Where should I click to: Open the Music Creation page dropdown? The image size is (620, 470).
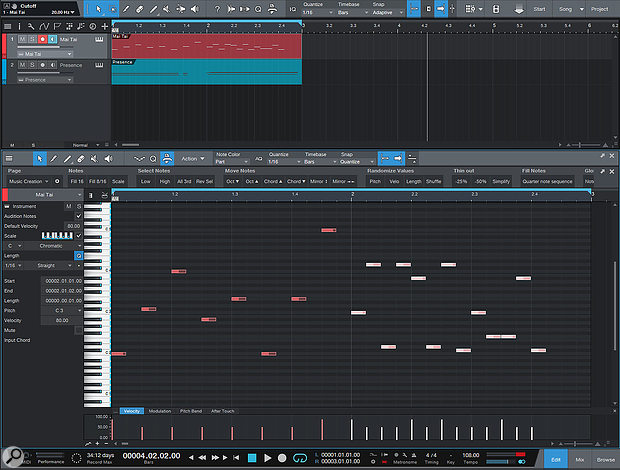[29, 181]
